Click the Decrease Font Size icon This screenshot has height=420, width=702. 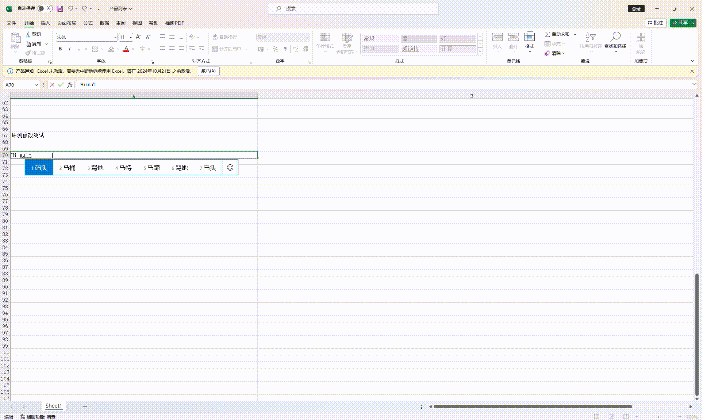tap(148, 37)
